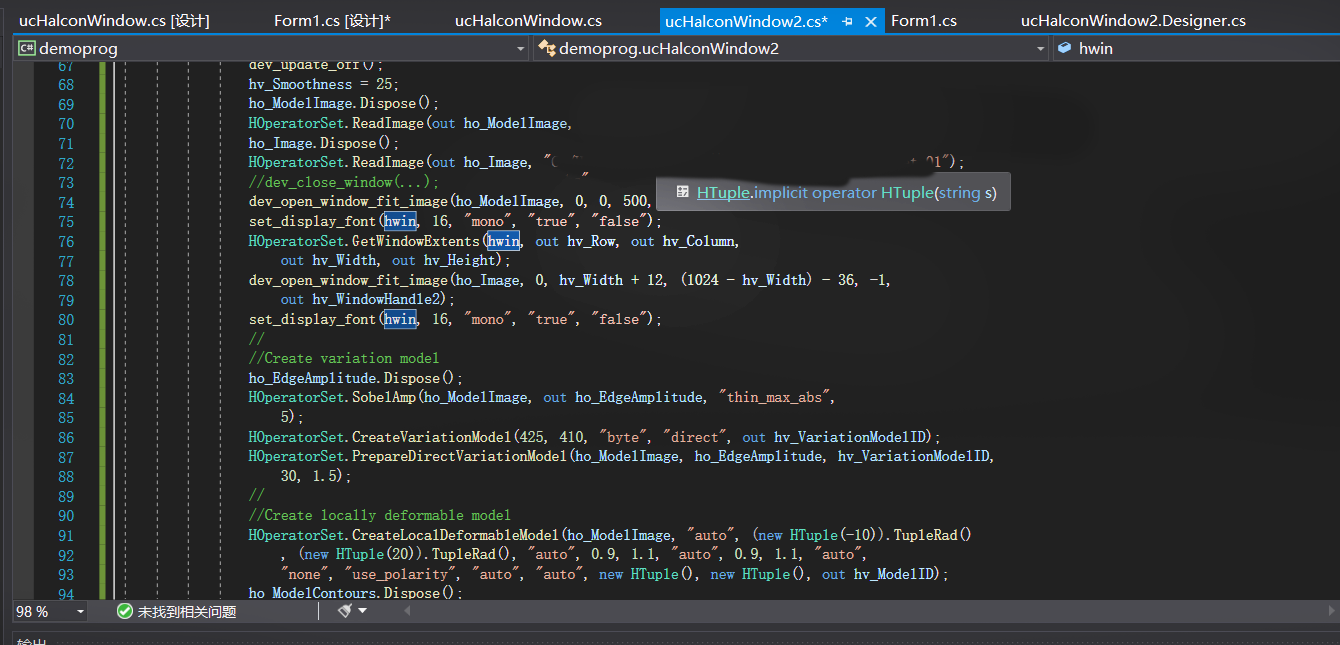Follow the HTuple link in the tooltip
The image size is (1340, 645).
tap(723, 192)
